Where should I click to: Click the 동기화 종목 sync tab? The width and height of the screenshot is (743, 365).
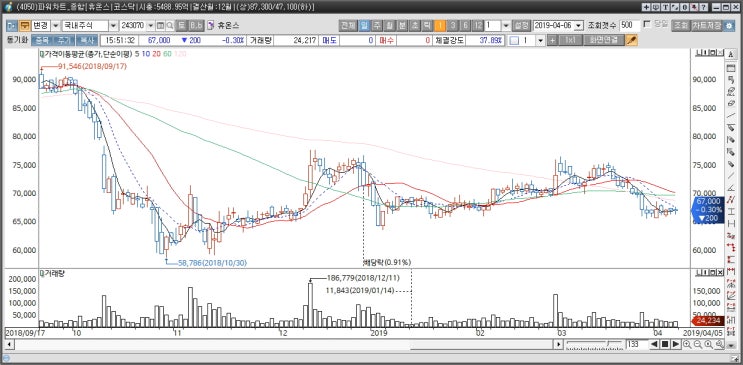43,40
